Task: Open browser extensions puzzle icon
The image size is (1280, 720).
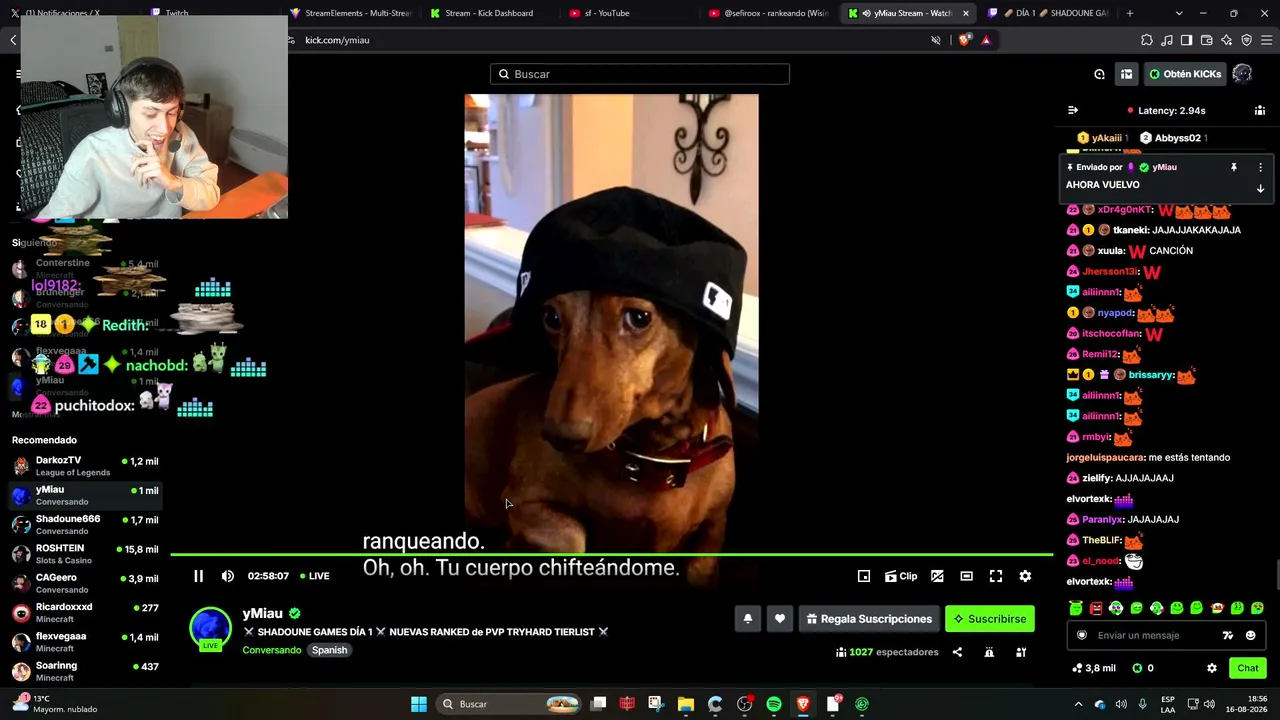Action: pyautogui.click(x=1146, y=40)
